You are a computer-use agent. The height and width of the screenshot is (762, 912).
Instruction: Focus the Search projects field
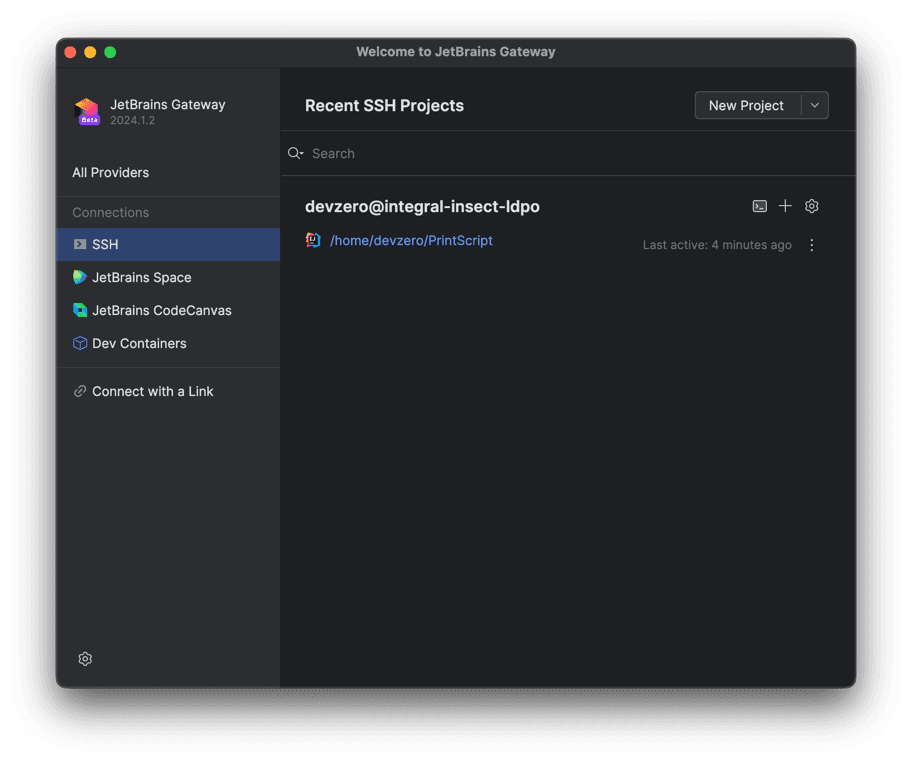pos(568,153)
